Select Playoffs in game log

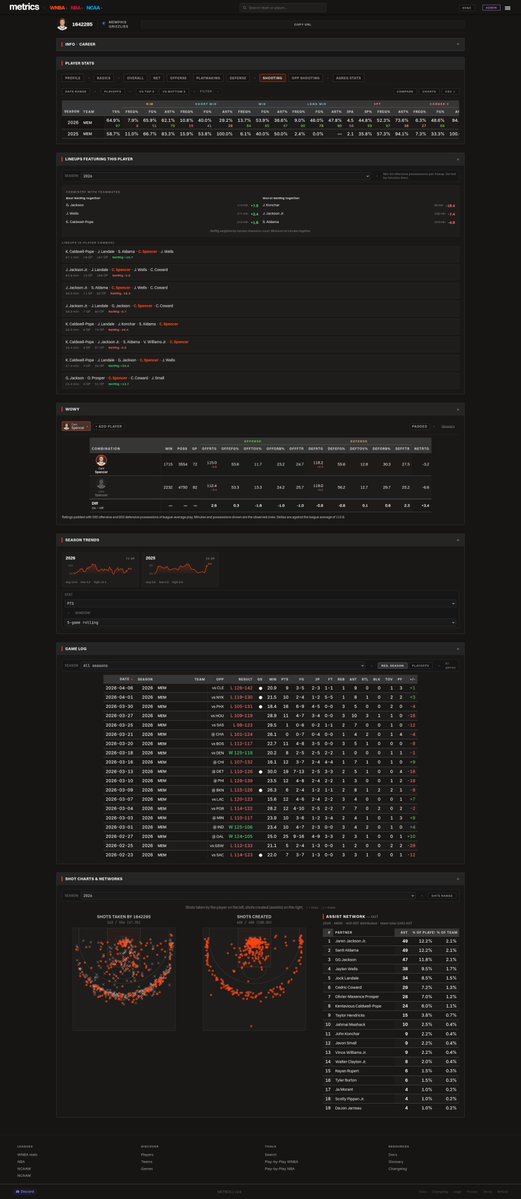click(x=421, y=666)
